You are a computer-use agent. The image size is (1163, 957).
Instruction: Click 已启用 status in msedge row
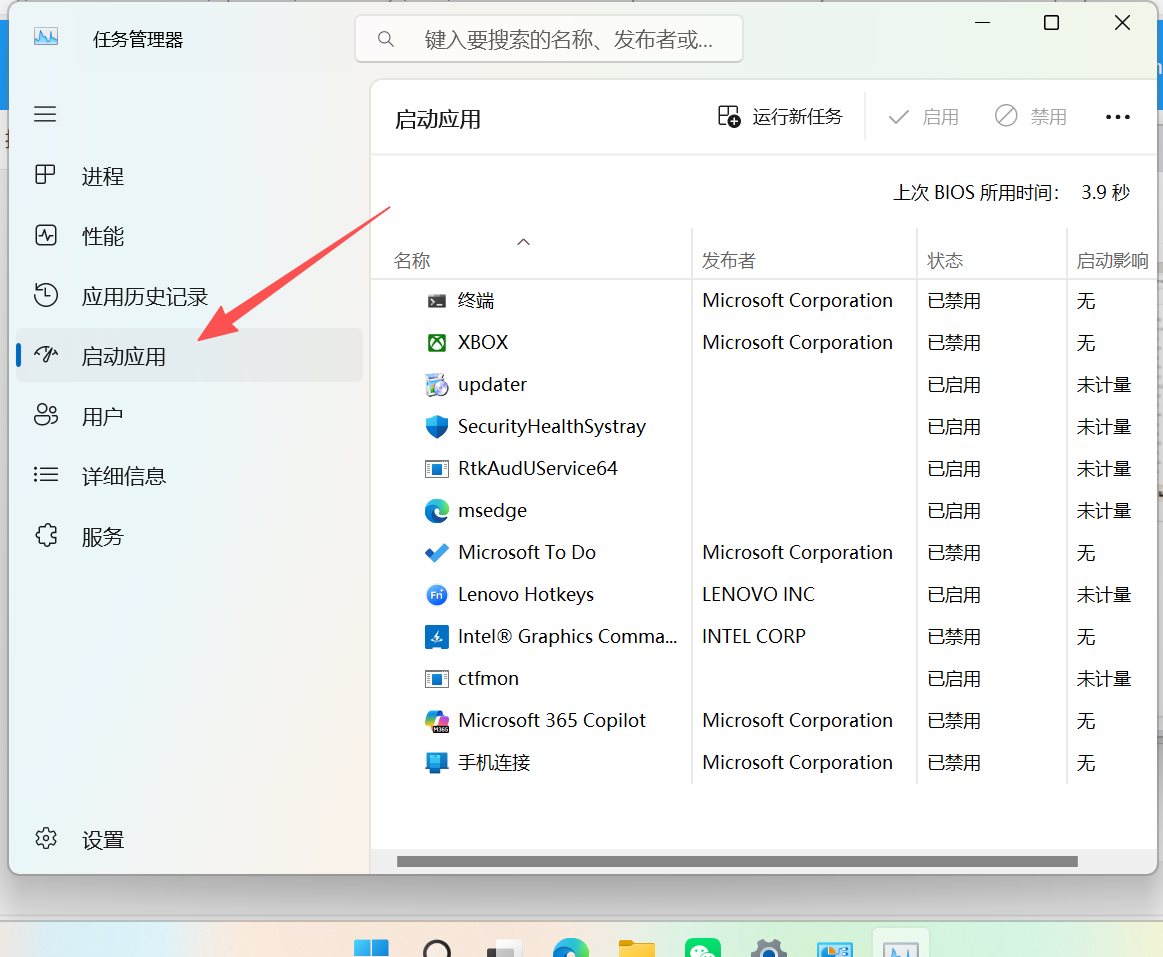point(954,510)
